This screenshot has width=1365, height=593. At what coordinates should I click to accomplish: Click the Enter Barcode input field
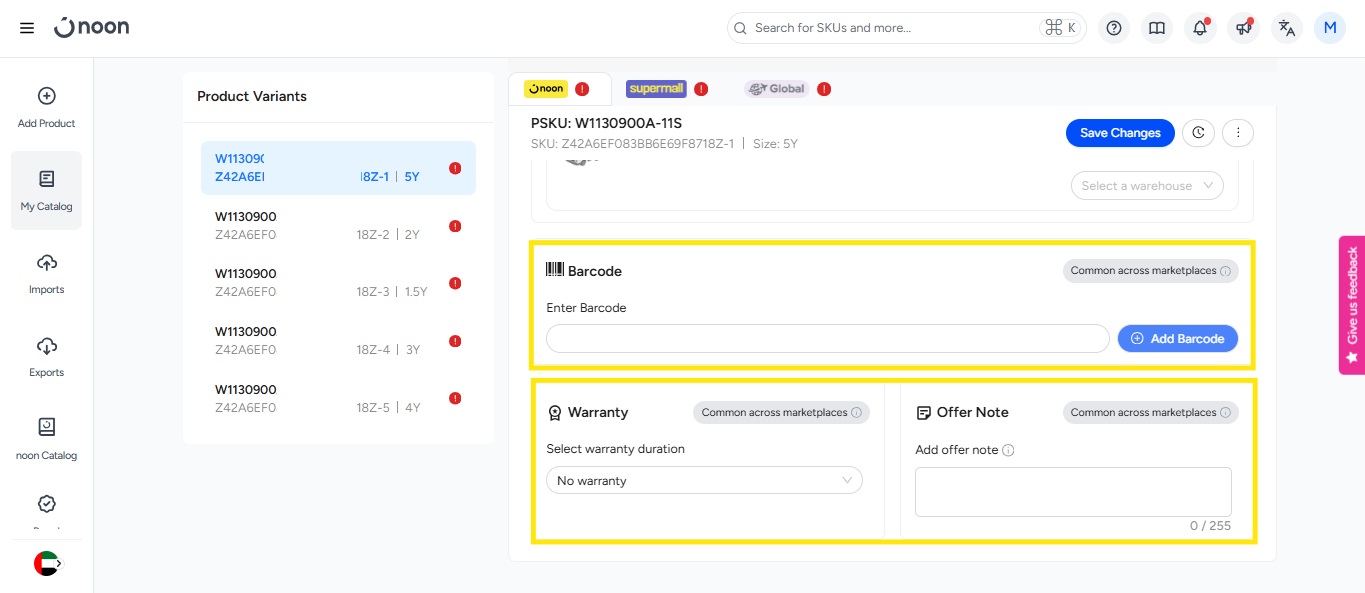click(x=827, y=339)
